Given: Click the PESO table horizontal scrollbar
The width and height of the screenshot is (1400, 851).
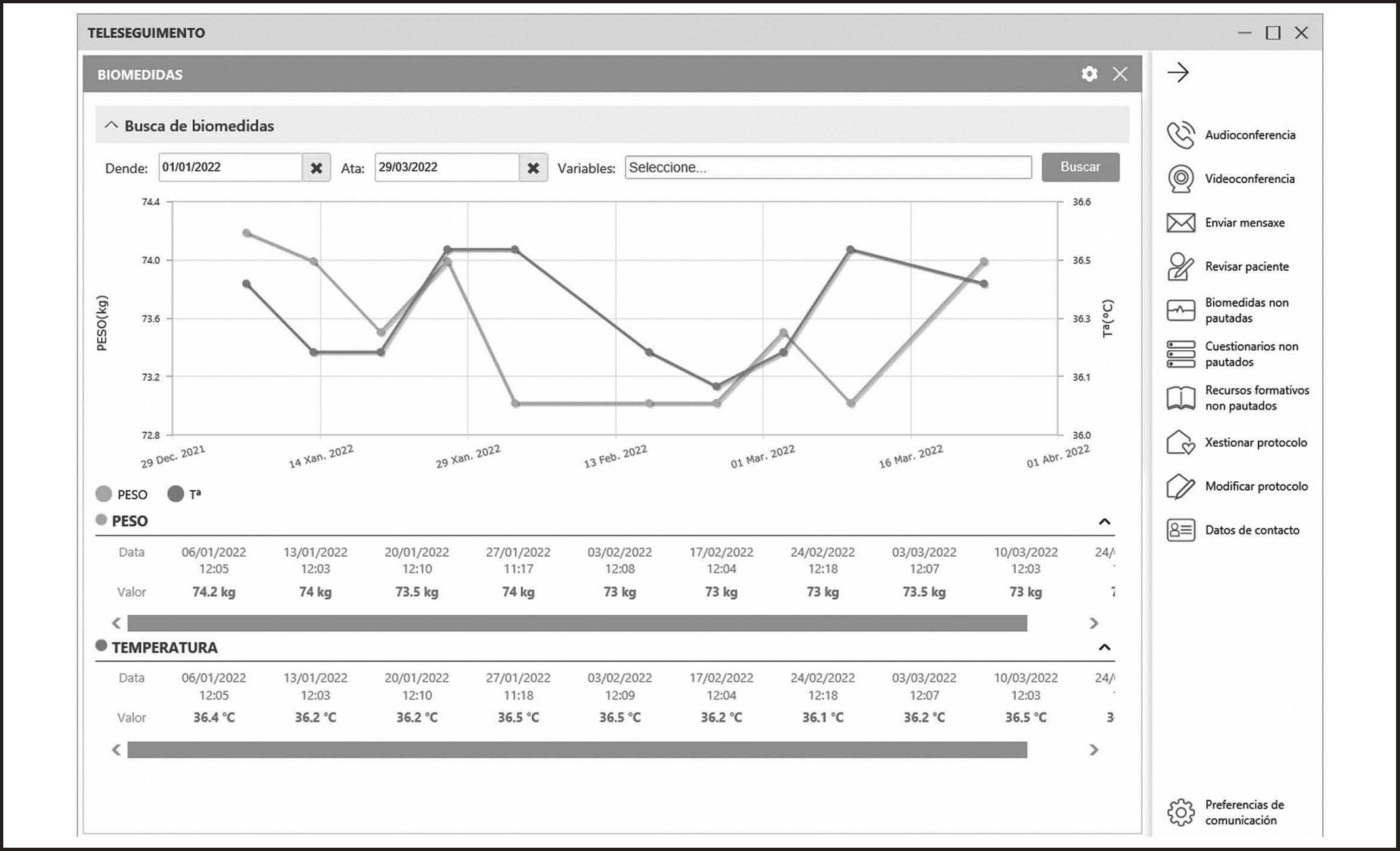Looking at the screenshot, I should click(576, 623).
